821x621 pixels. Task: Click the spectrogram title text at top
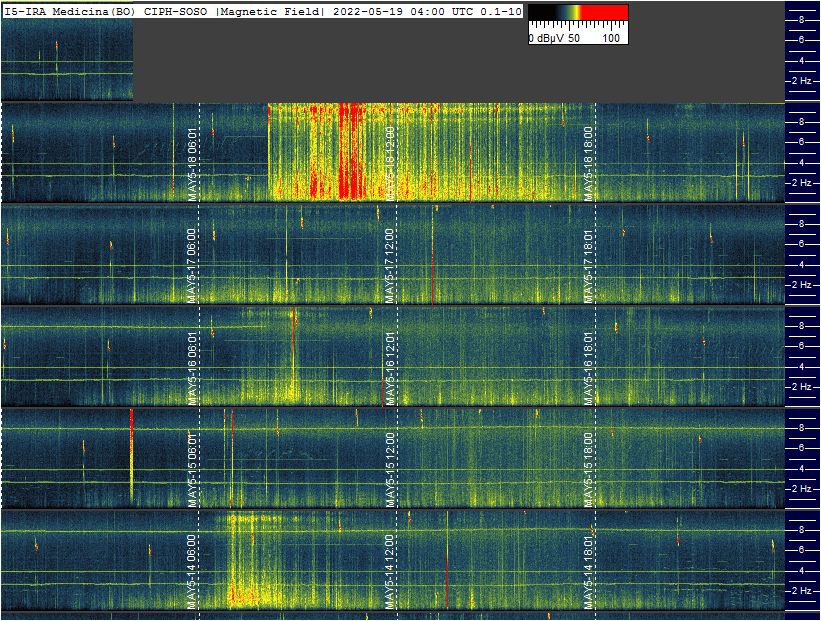[x=262, y=10]
